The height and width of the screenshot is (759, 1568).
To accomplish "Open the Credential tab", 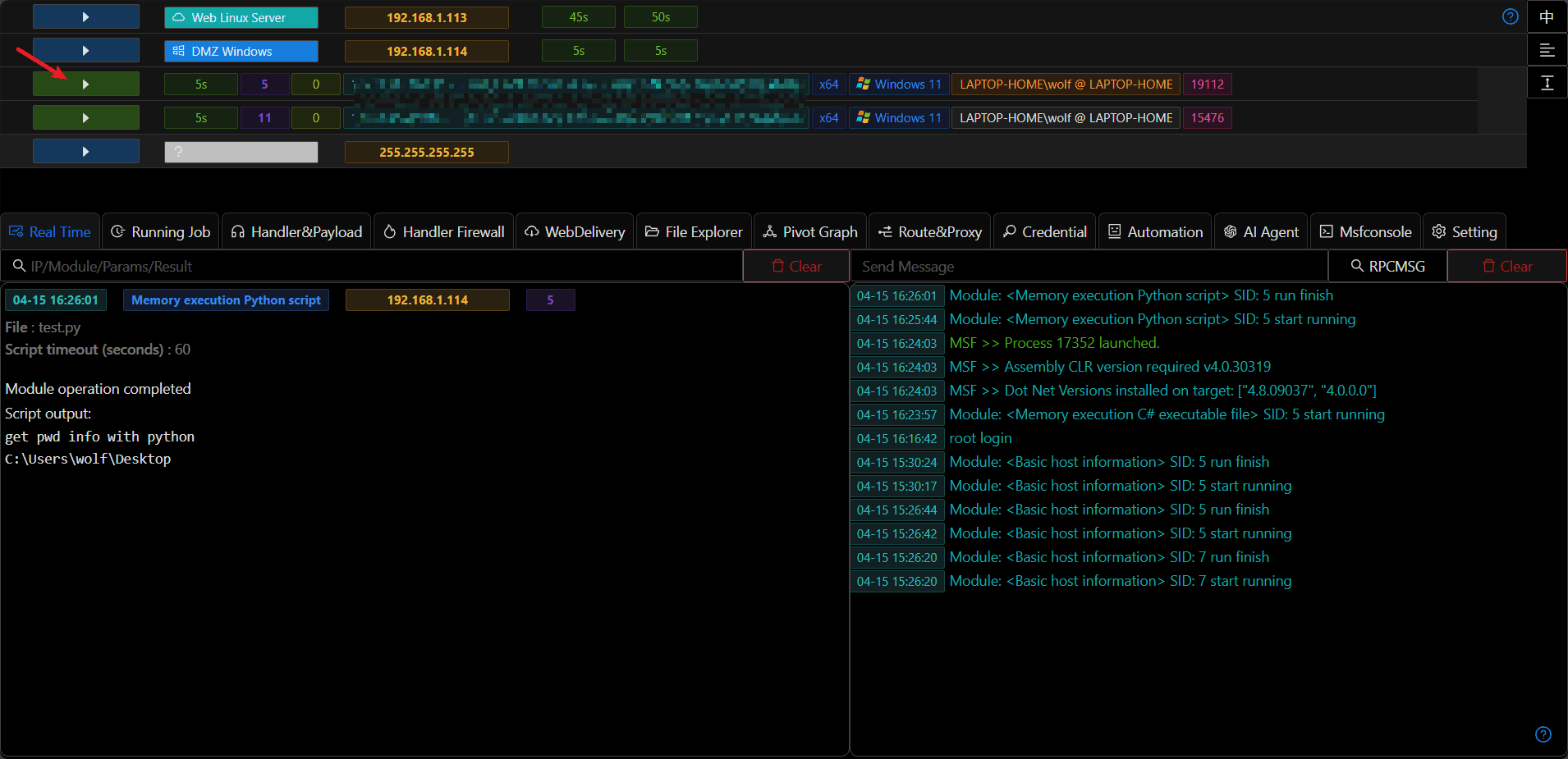I will 1045,232.
